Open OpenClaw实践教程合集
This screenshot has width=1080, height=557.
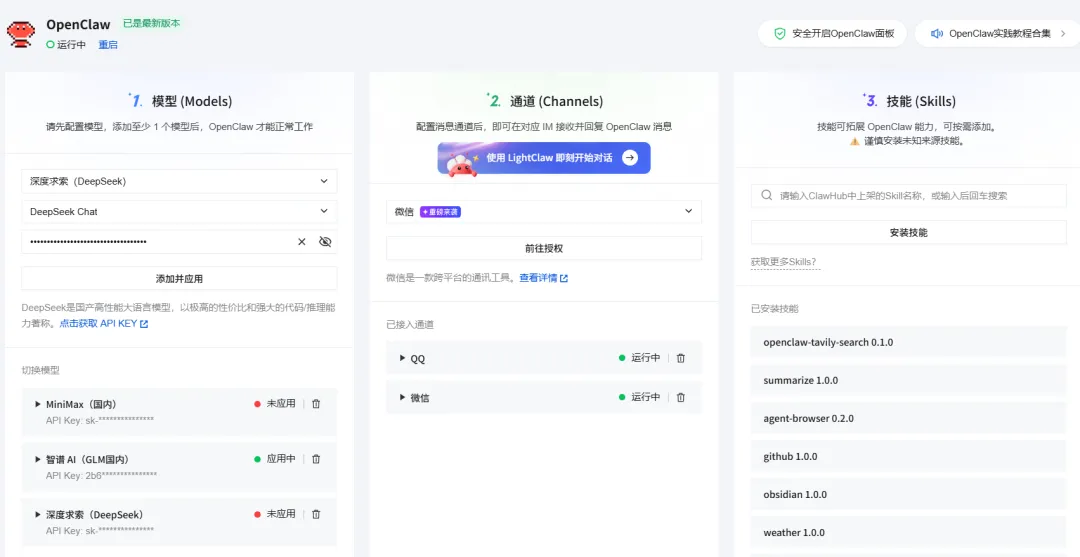[x=997, y=34]
